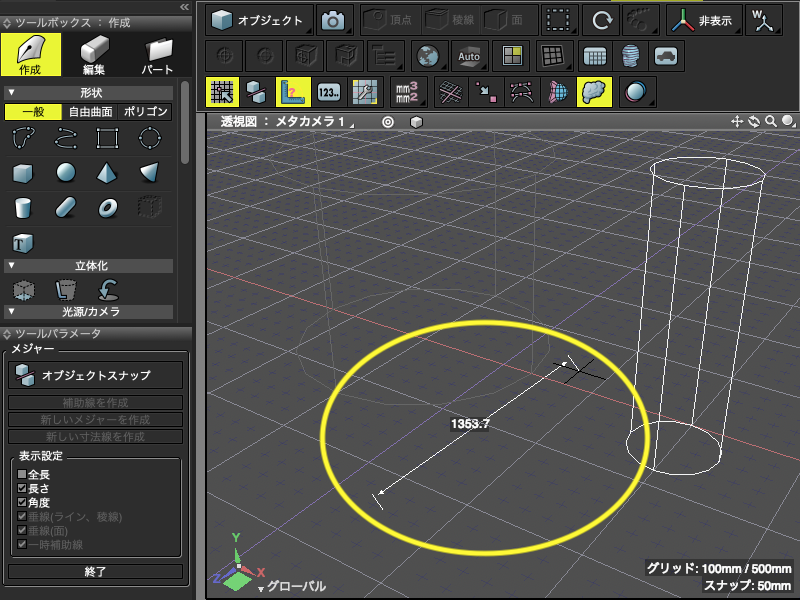
Task: Uncheck the 長さ checkbox
Action: point(22,488)
